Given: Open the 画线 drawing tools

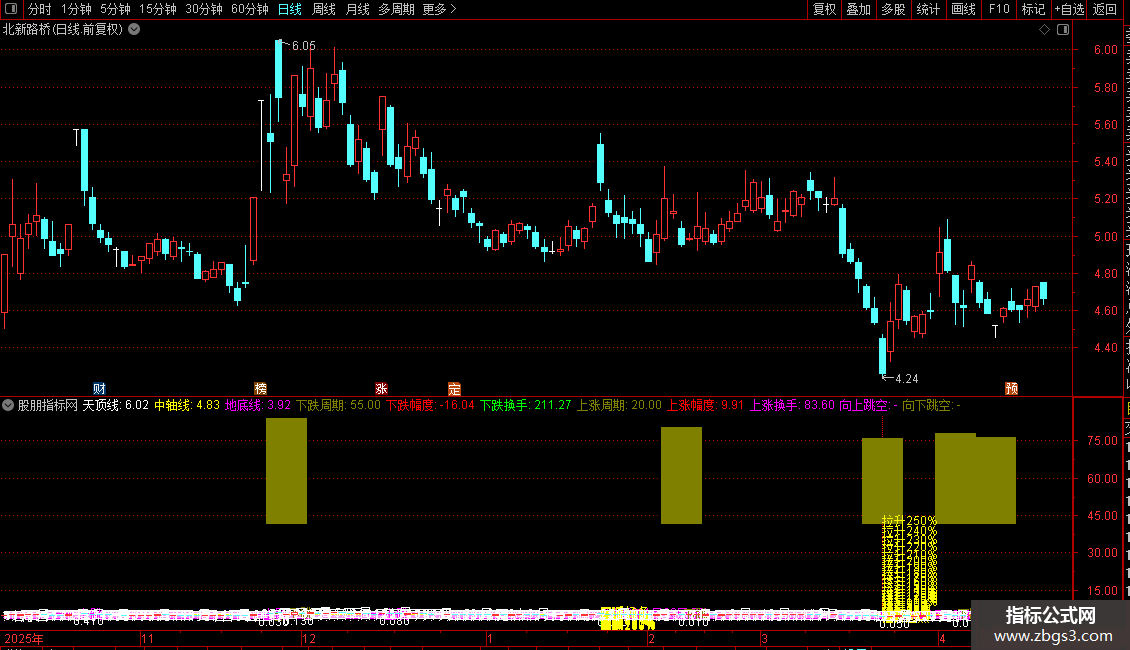Looking at the screenshot, I should (x=963, y=9).
